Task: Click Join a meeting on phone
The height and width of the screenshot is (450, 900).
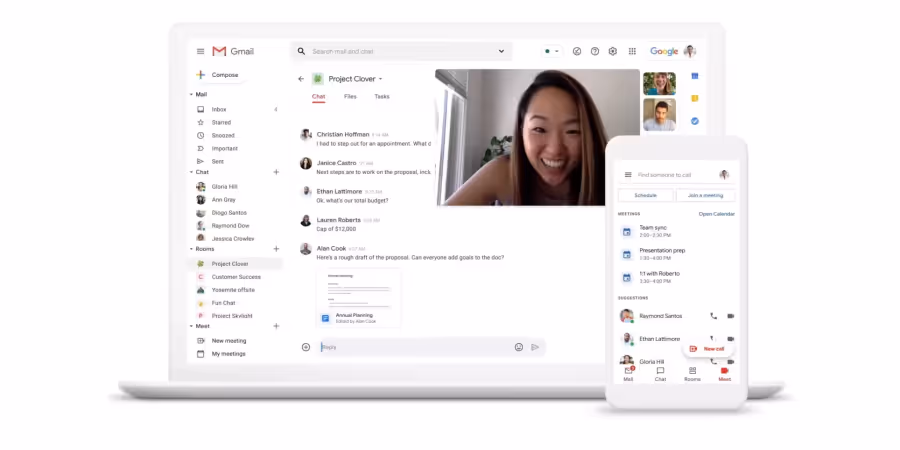Action: pyautogui.click(x=705, y=195)
